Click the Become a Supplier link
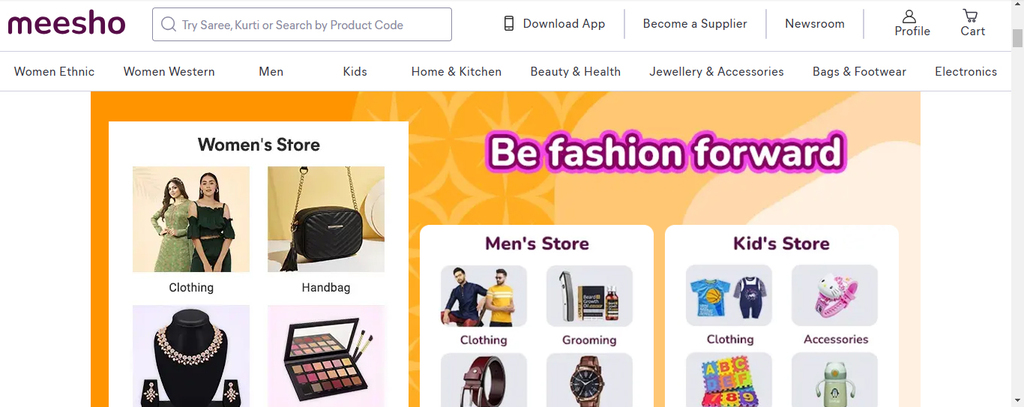 pyautogui.click(x=695, y=24)
